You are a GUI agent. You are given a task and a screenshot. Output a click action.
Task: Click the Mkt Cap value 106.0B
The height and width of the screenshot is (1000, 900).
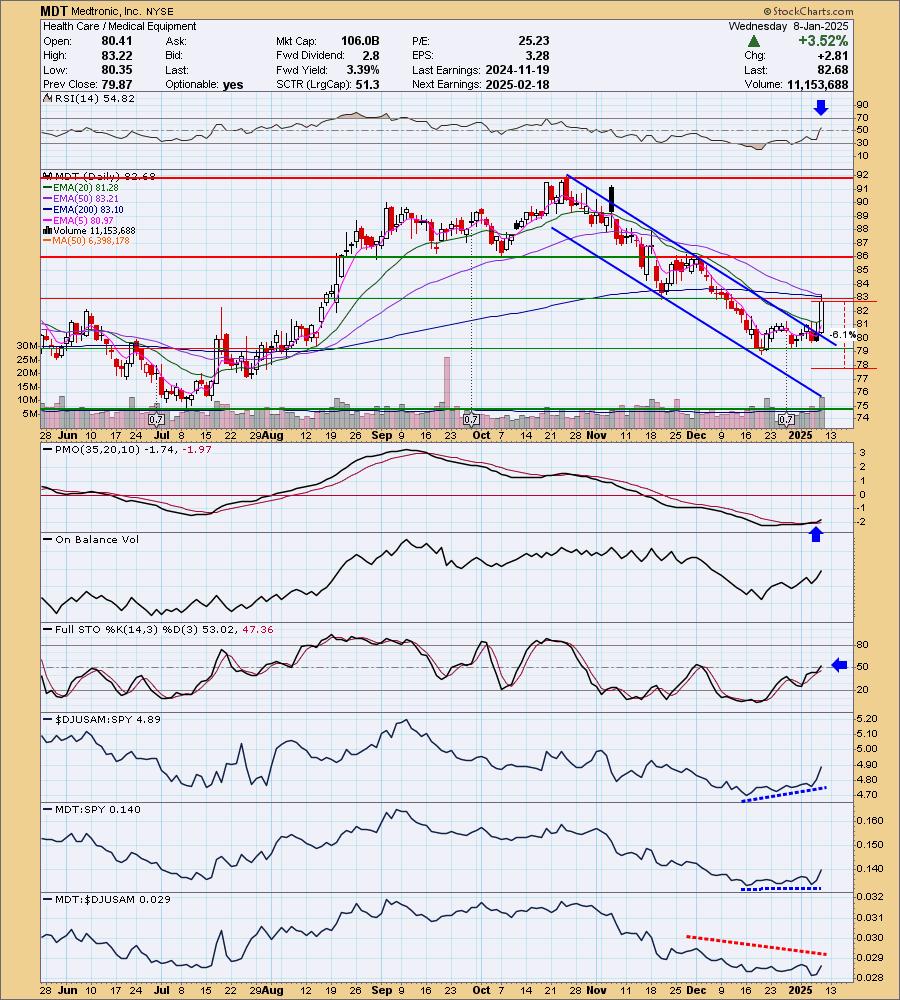point(359,41)
